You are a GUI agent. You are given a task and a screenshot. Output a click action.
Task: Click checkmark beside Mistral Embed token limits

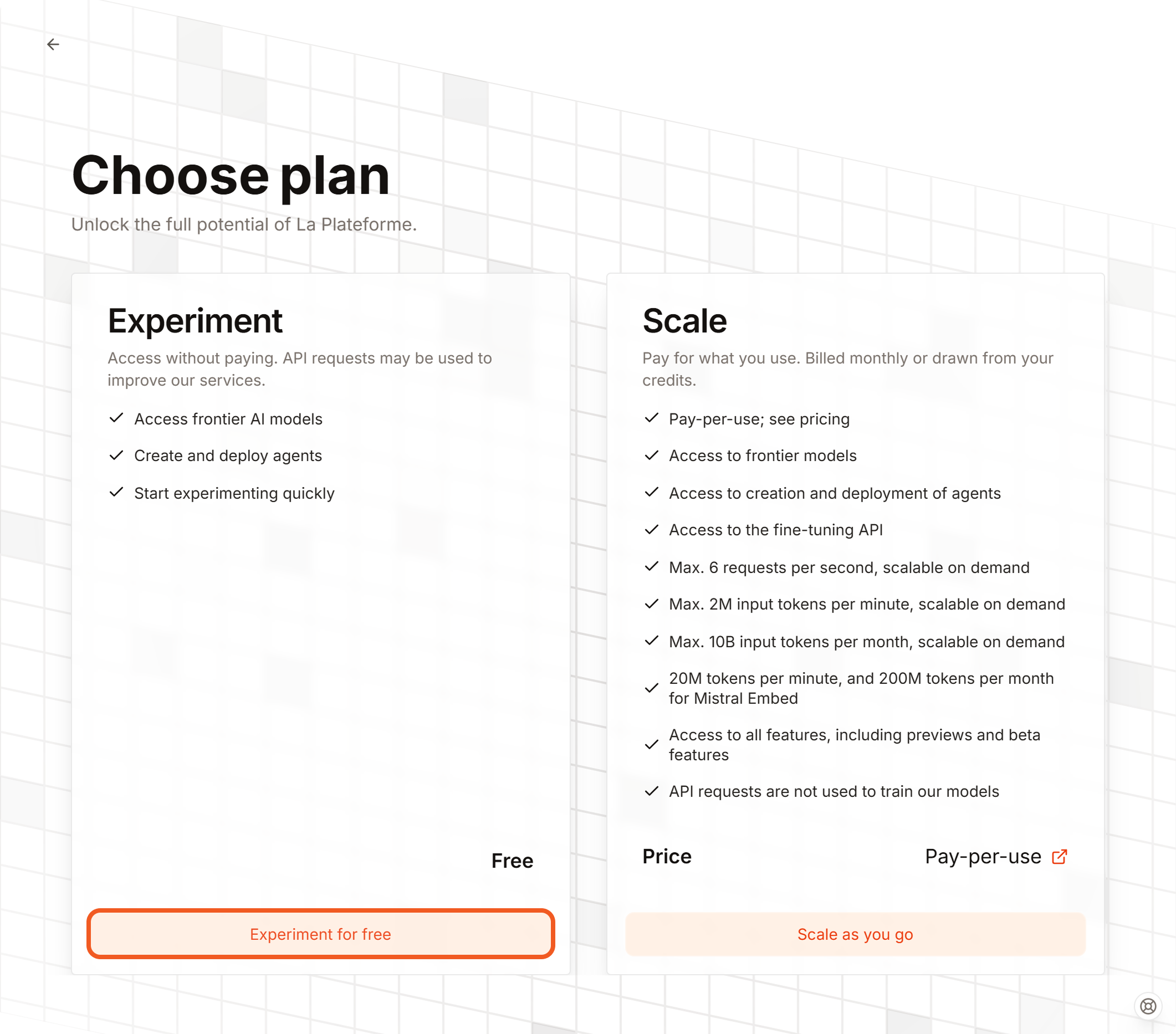coord(651,688)
